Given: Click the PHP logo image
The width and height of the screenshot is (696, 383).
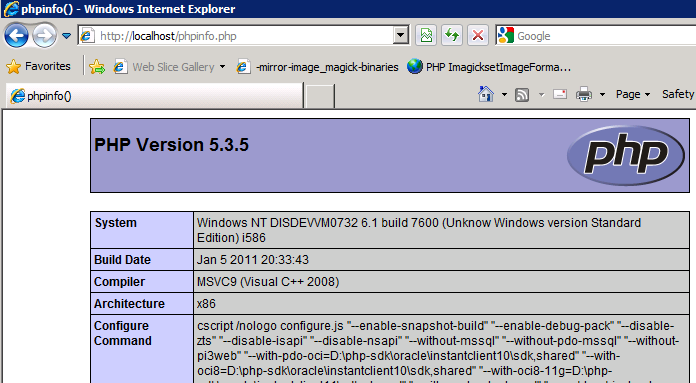Looking at the screenshot, I should (626, 155).
